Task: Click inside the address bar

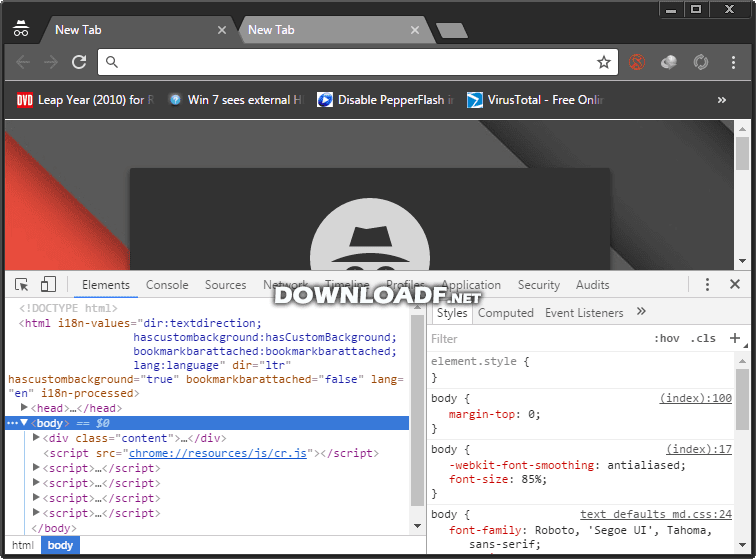Action: pos(358,62)
